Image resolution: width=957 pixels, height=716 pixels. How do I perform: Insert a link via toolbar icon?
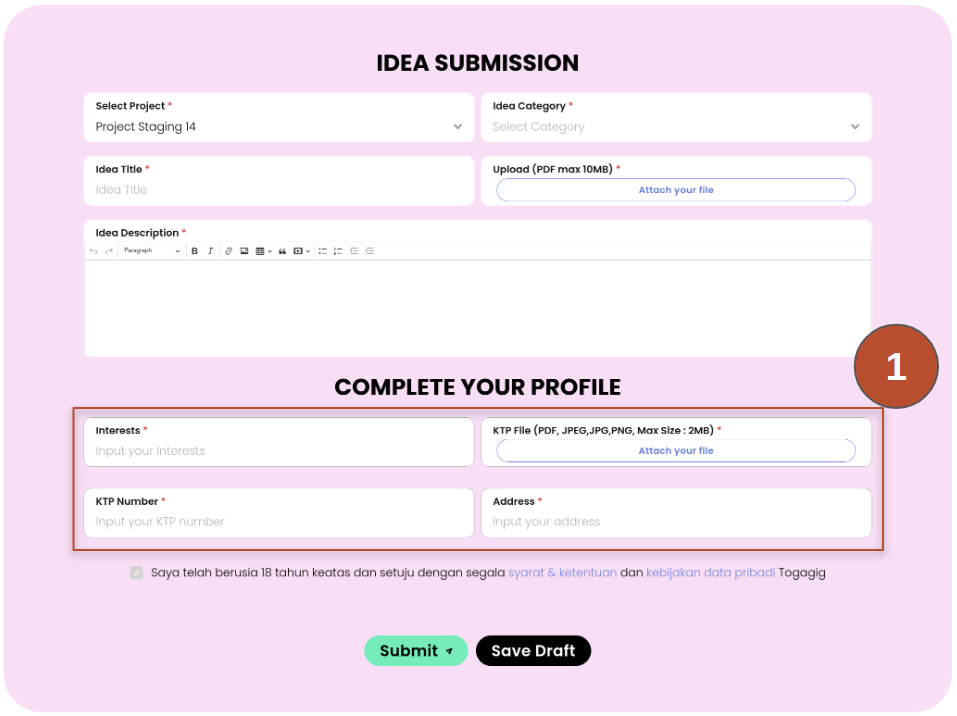pyautogui.click(x=229, y=251)
